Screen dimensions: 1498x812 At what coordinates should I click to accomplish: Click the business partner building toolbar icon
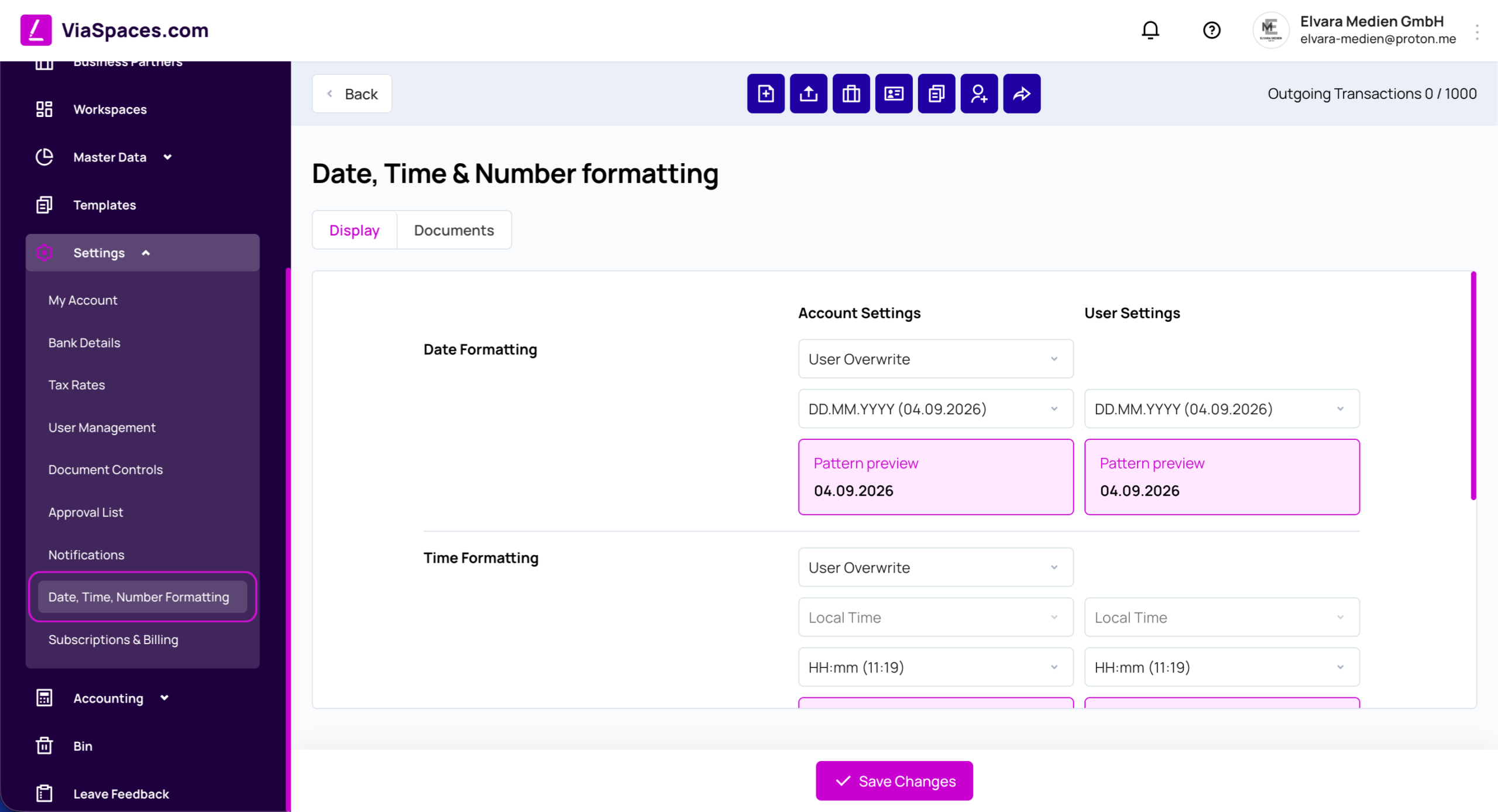pyautogui.click(x=851, y=94)
